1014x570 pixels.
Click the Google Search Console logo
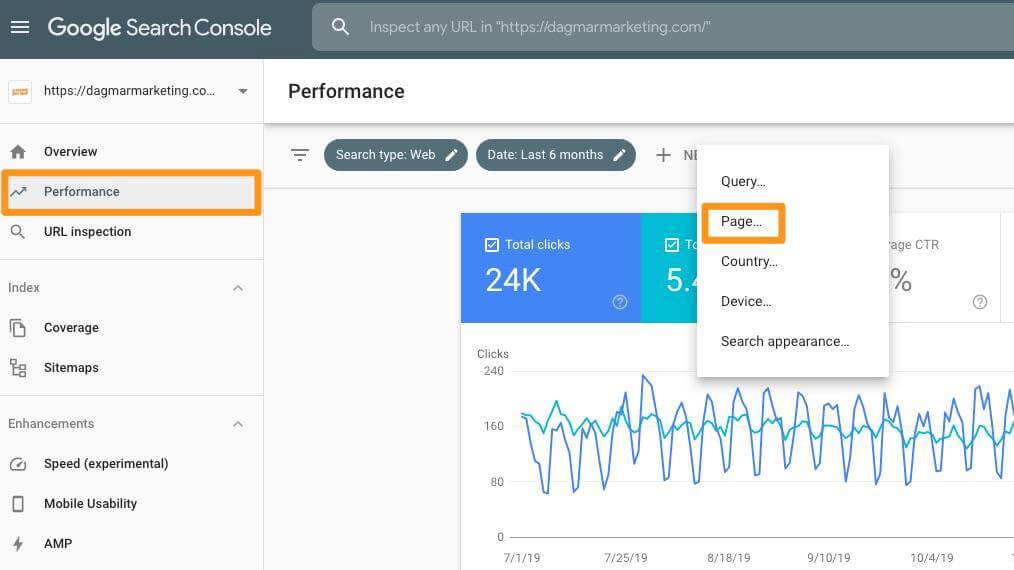click(x=160, y=28)
